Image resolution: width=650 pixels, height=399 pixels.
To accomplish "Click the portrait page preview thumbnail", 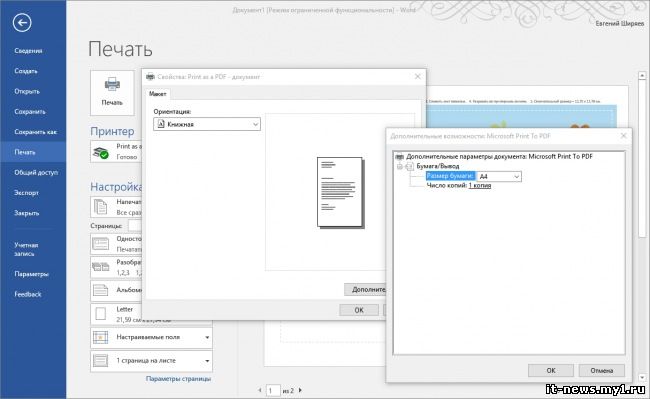I will pyautogui.click(x=340, y=192).
